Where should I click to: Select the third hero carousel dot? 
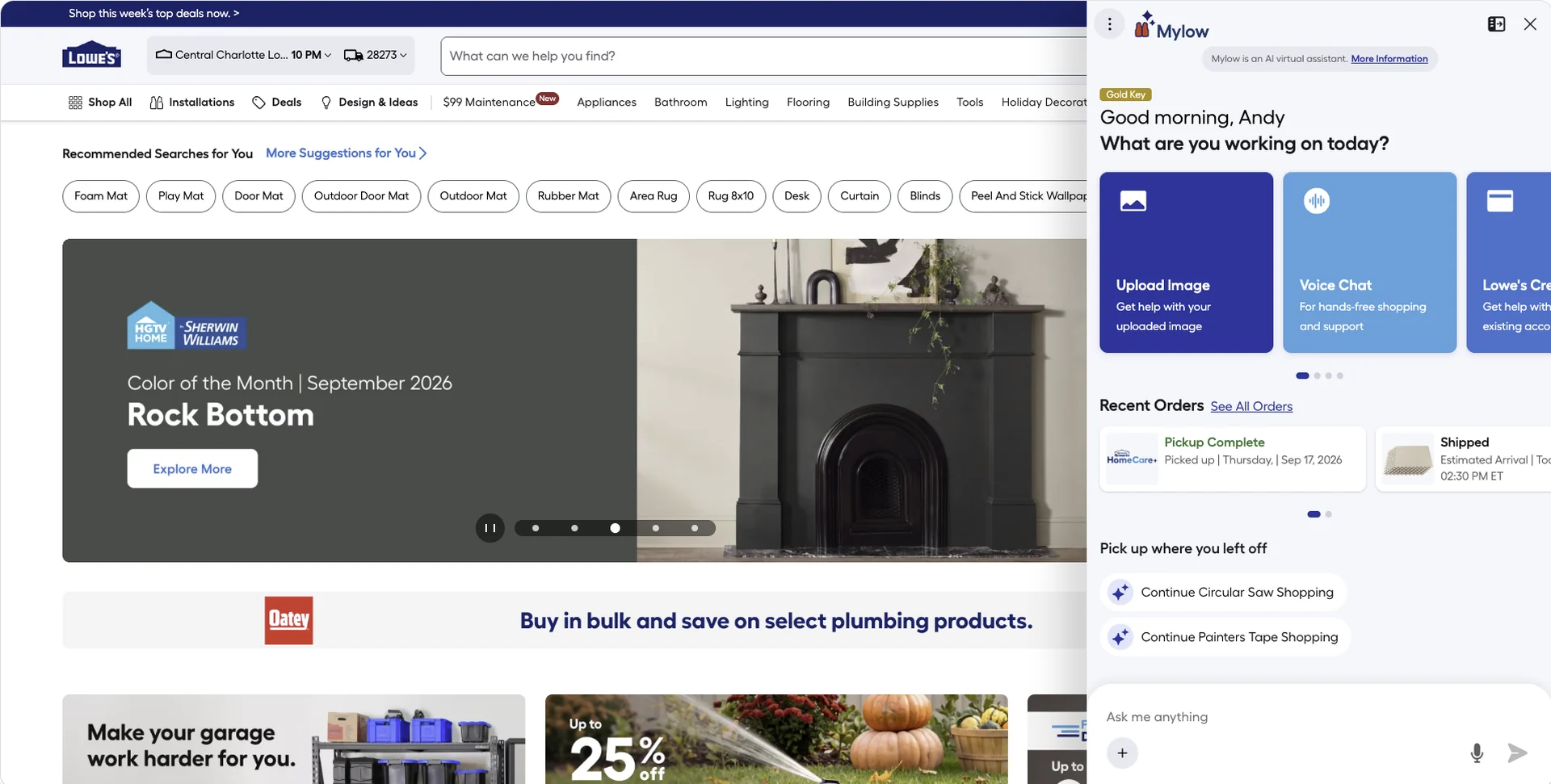click(615, 528)
